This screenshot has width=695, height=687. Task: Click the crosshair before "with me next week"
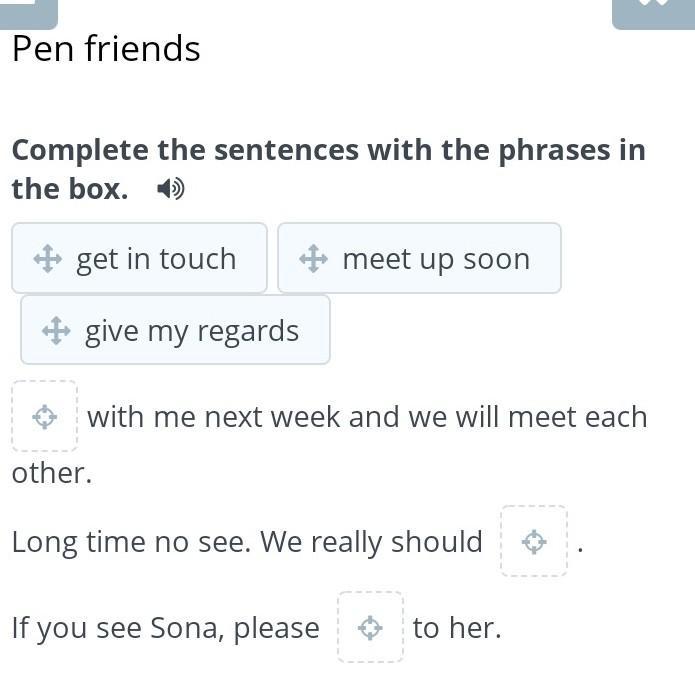pyautogui.click(x=45, y=417)
